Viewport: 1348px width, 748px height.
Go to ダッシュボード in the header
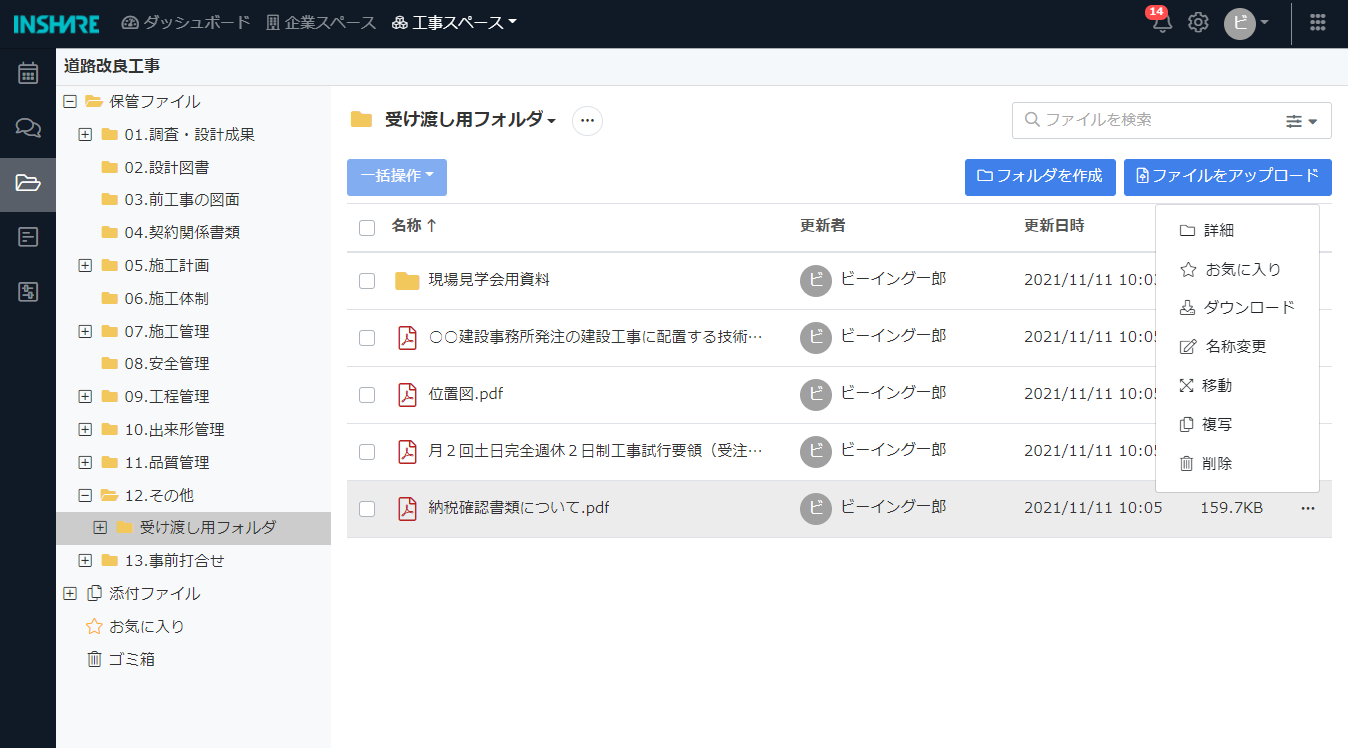[186, 22]
